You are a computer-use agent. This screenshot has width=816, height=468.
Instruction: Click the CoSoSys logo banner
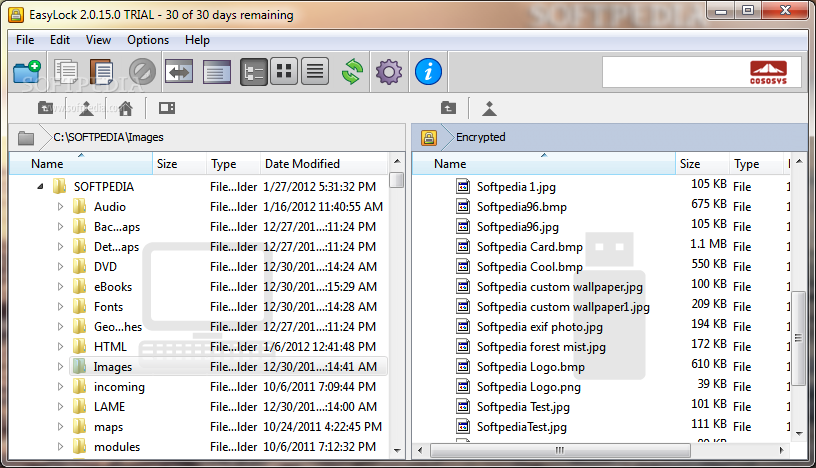[702, 72]
